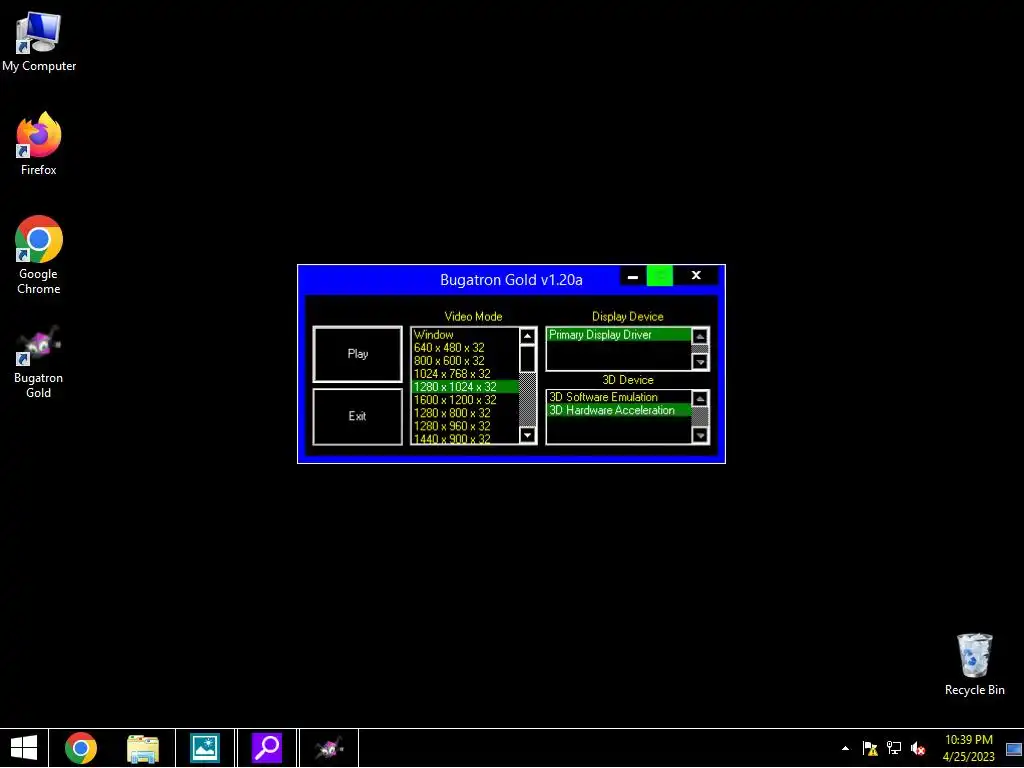Launch Firefox from the desktop

39,144
